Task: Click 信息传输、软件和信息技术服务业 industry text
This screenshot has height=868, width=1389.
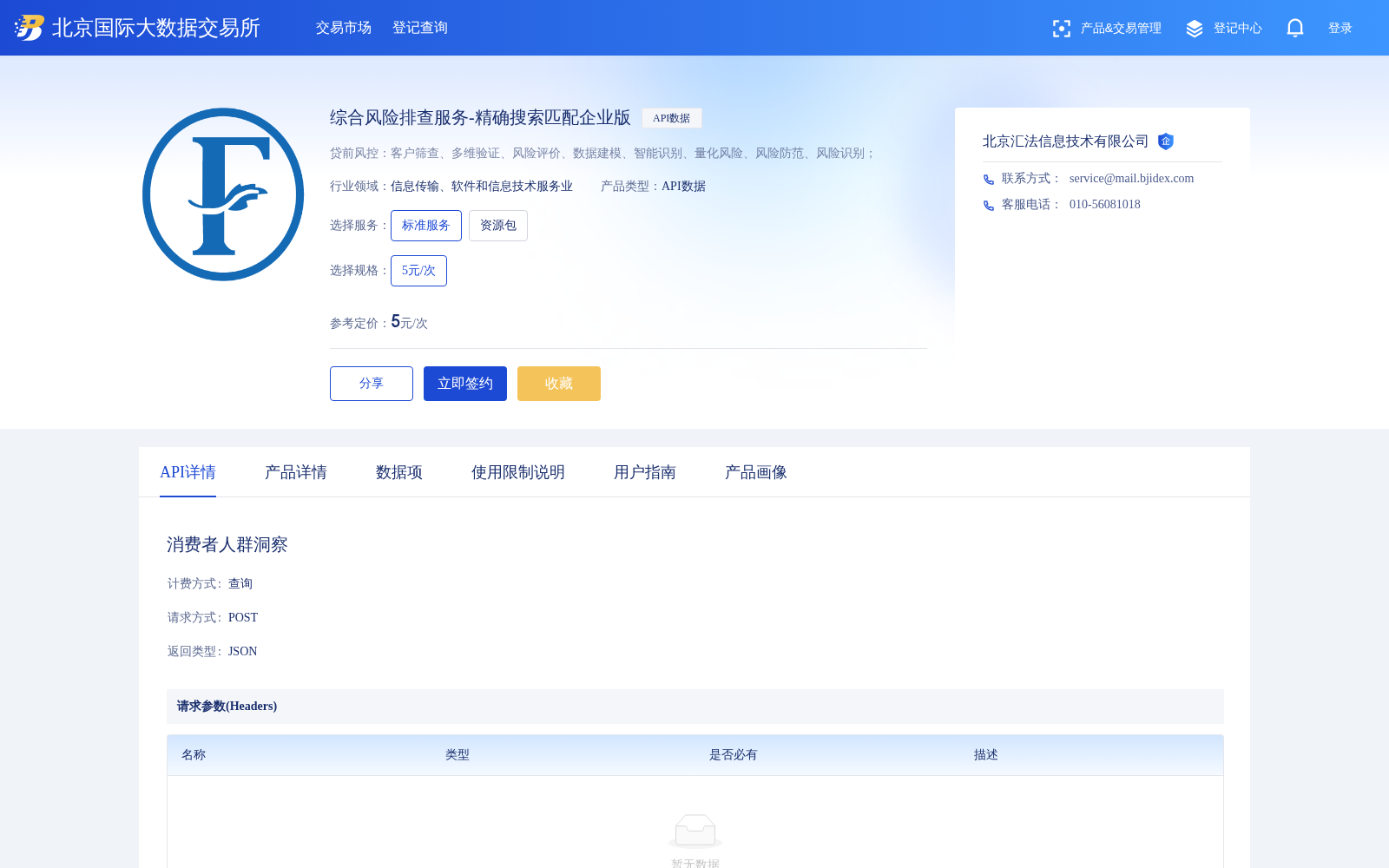Action: [482, 187]
